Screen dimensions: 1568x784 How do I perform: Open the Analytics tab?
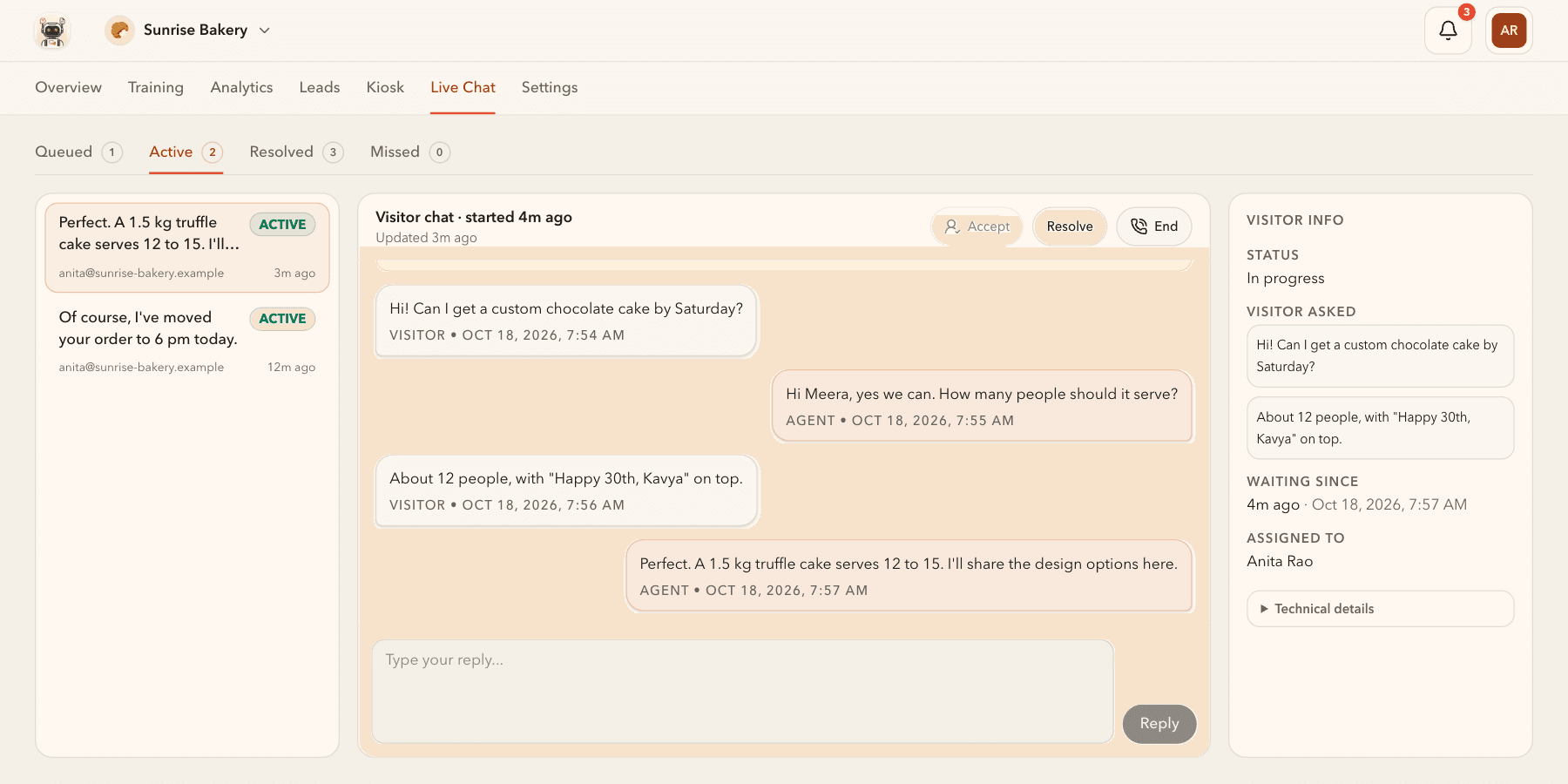[x=241, y=87]
